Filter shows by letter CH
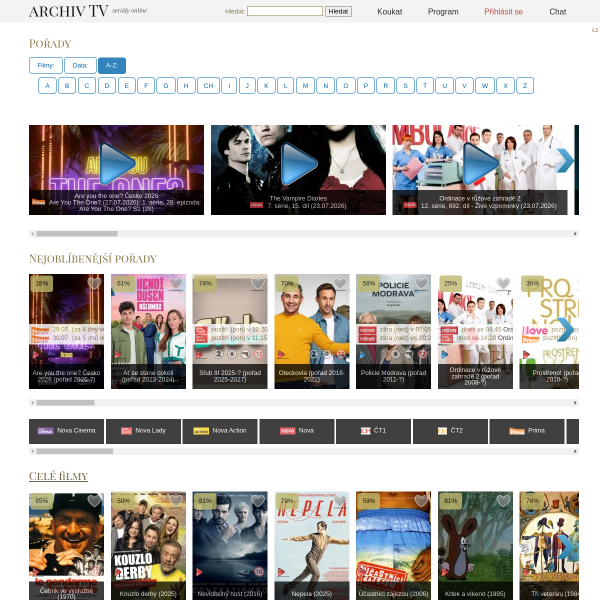Screen dimensions: 600x600 point(209,86)
